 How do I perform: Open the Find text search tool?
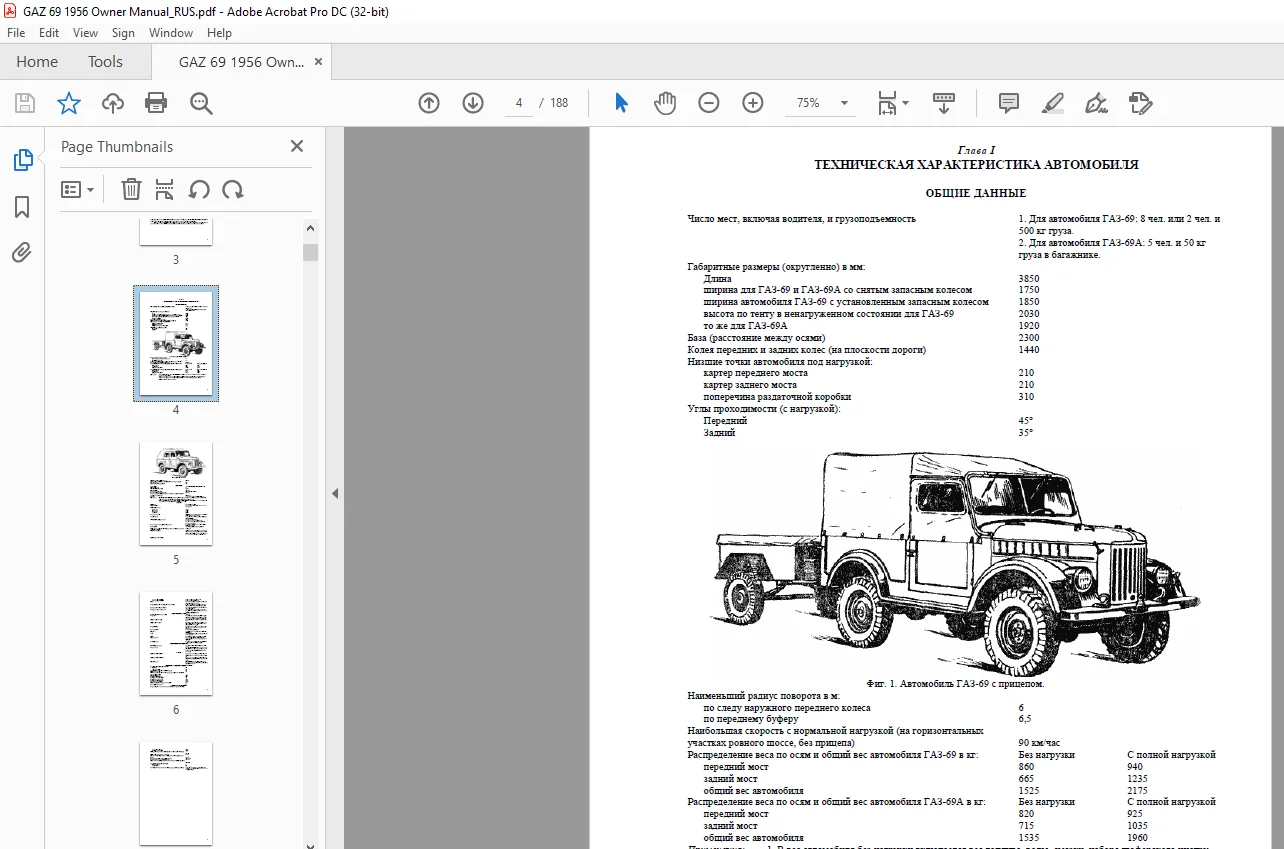tap(201, 103)
